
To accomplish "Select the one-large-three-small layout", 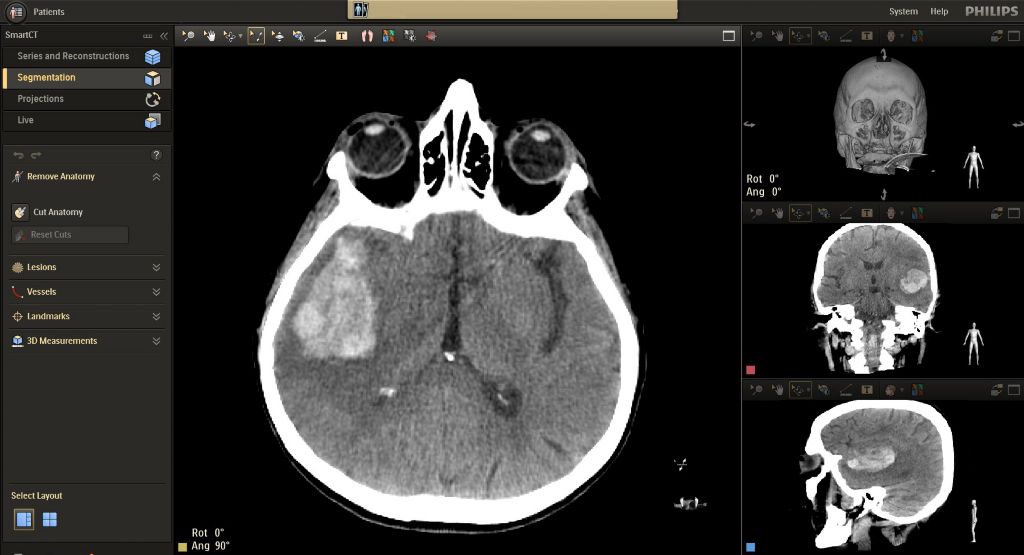I will [24, 520].
